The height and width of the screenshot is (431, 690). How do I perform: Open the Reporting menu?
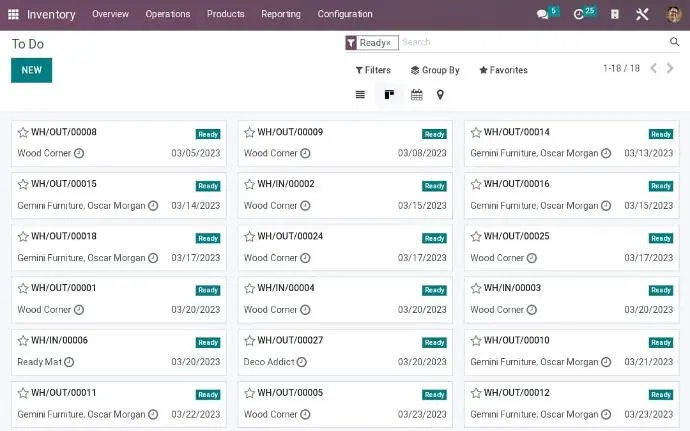[x=281, y=14]
